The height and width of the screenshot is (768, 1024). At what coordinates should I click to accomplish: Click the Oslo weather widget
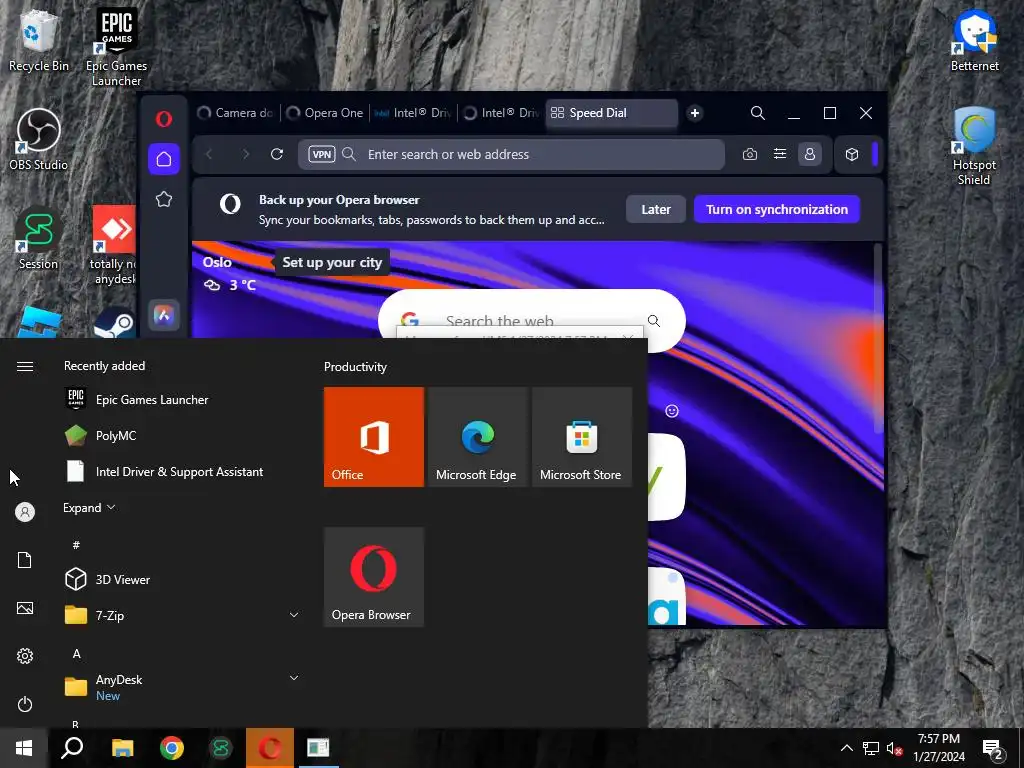(x=230, y=274)
